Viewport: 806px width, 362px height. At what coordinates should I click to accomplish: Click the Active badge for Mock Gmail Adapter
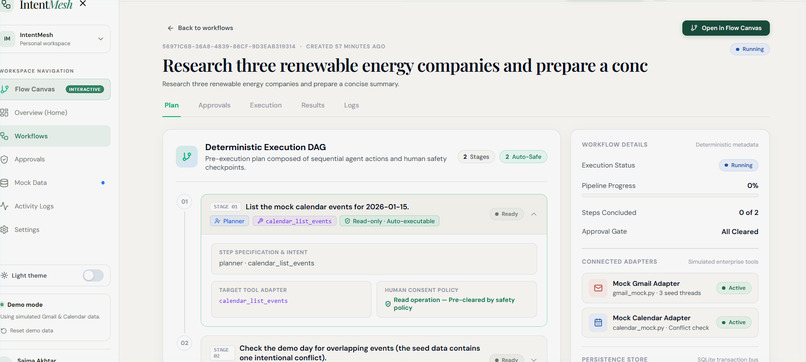pos(734,288)
